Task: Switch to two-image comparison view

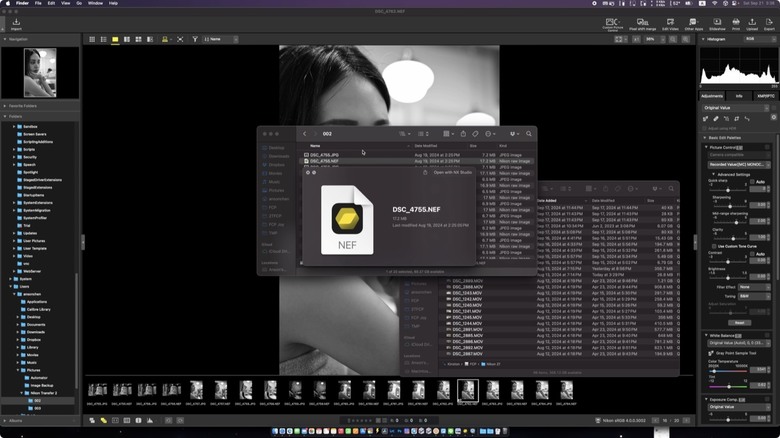Action: point(127,39)
